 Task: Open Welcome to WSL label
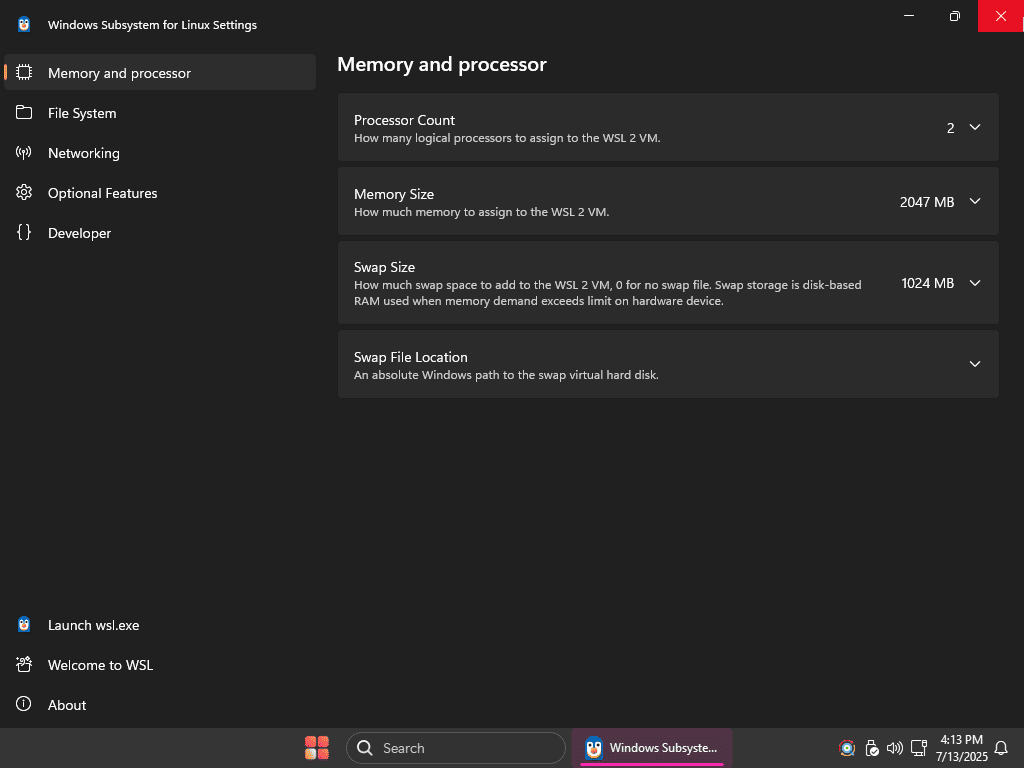101,665
